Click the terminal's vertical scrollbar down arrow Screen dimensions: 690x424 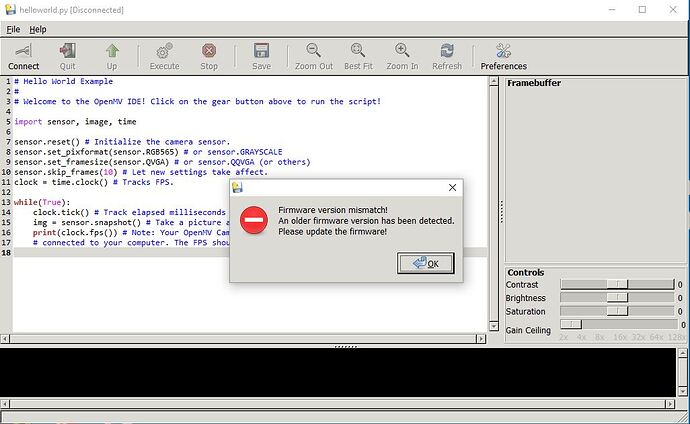[683, 391]
